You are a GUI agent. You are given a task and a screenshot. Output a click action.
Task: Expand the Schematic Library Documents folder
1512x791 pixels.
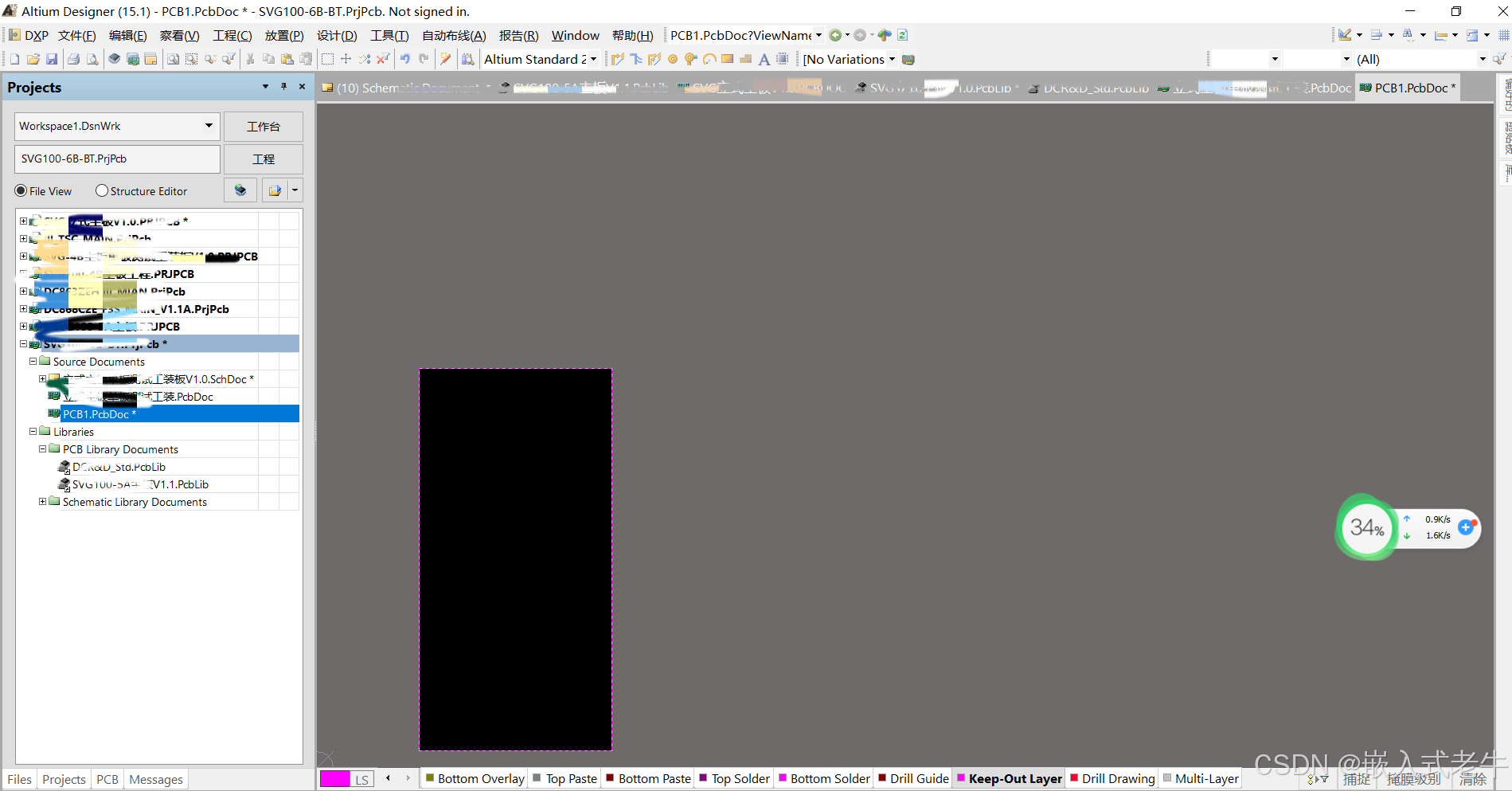coord(43,501)
